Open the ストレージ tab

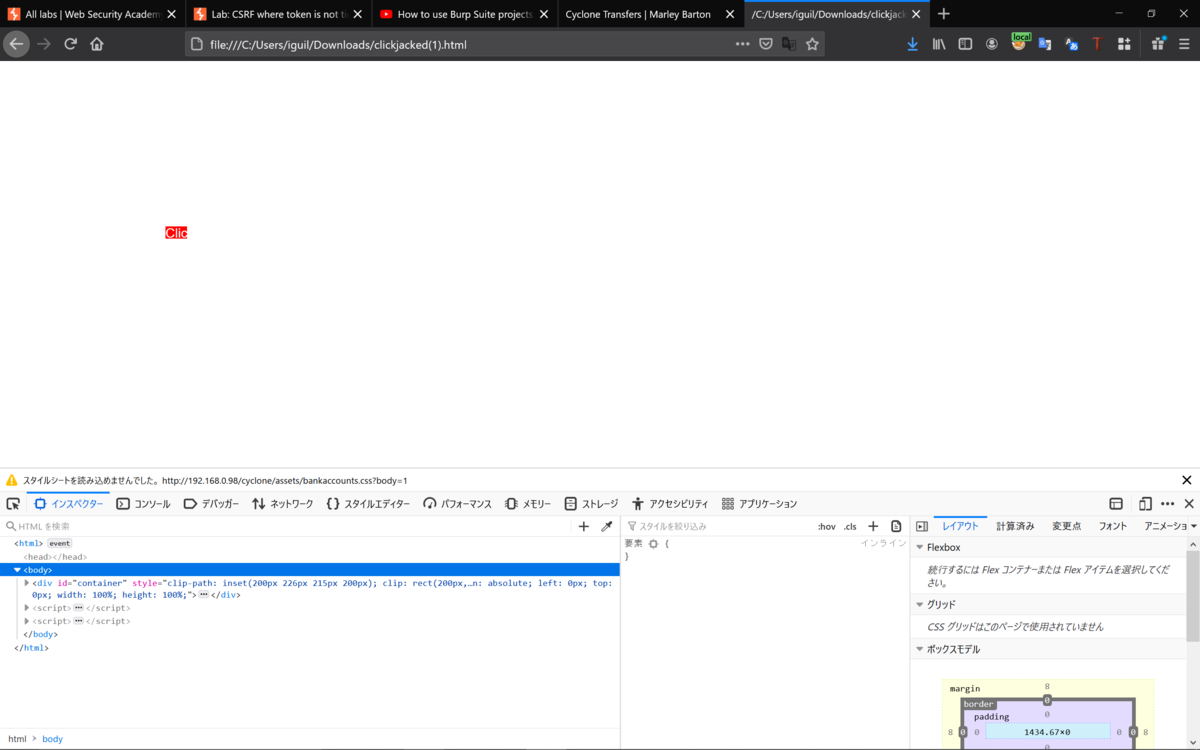[x=591, y=504]
